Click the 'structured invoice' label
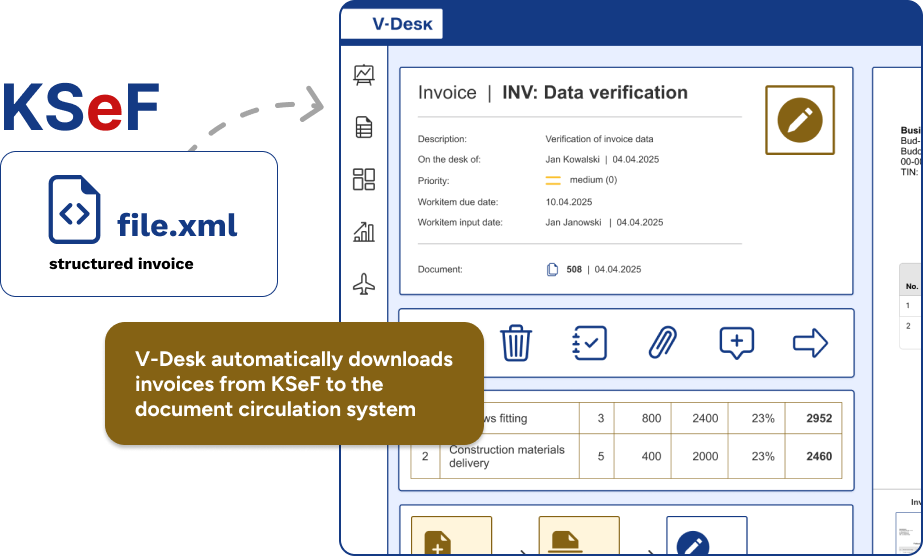Image resolution: width=923 pixels, height=556 pixels. tap(121, 264)
